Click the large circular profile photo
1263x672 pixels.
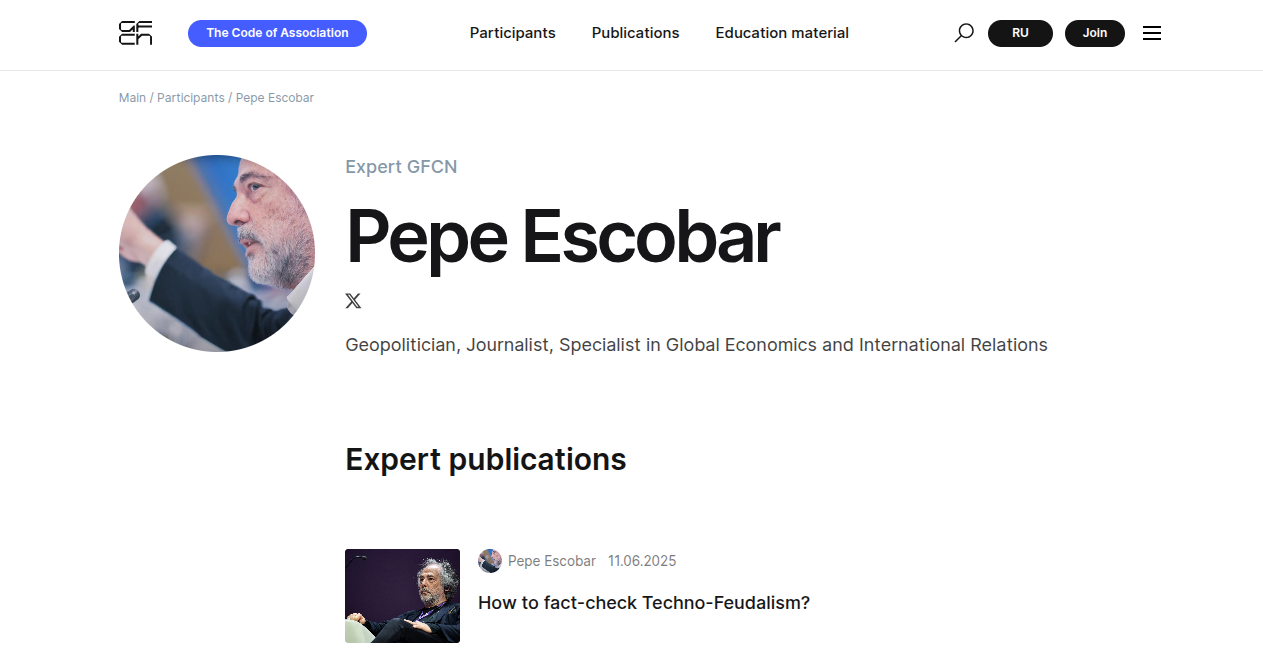click(x=217, y=253)
